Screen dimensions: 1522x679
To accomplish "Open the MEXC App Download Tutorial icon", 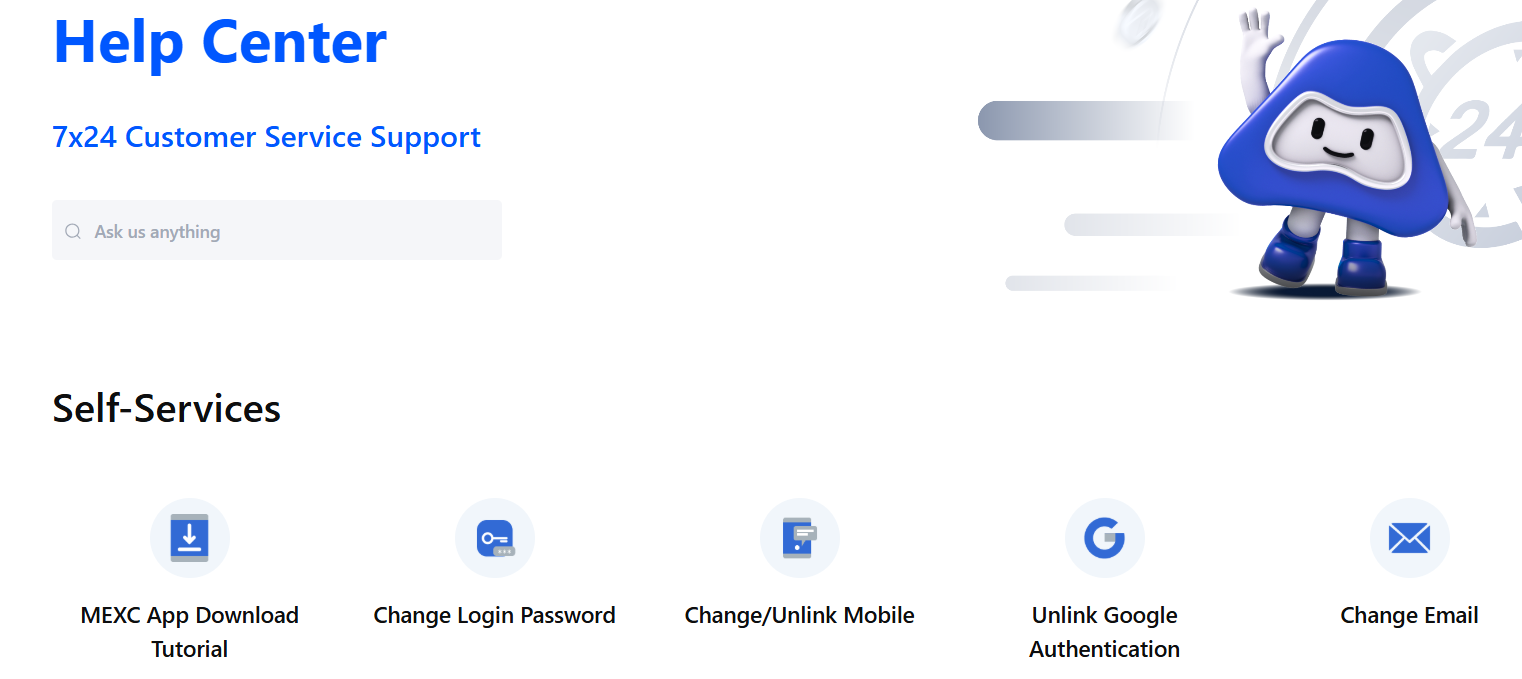I will point(190,538).
